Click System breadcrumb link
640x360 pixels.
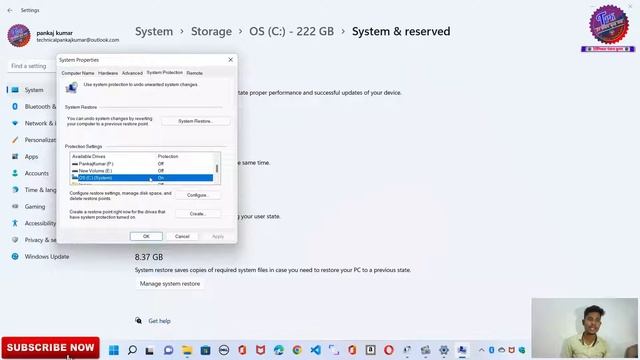[154, 31]
